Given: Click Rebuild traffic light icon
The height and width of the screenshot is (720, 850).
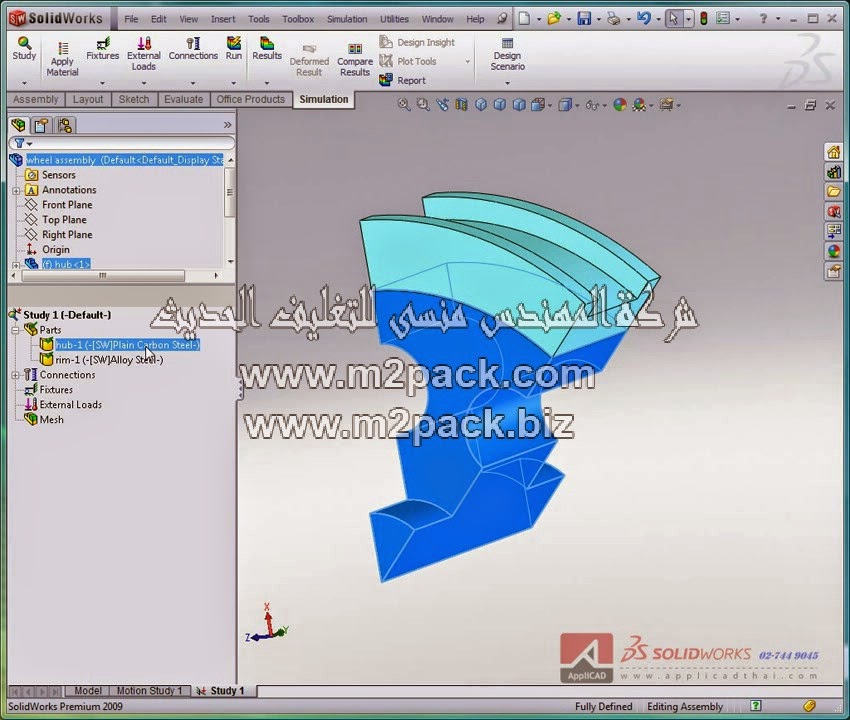Looking at the screenshot, I should pyautogui.click(x=704, y=19).
